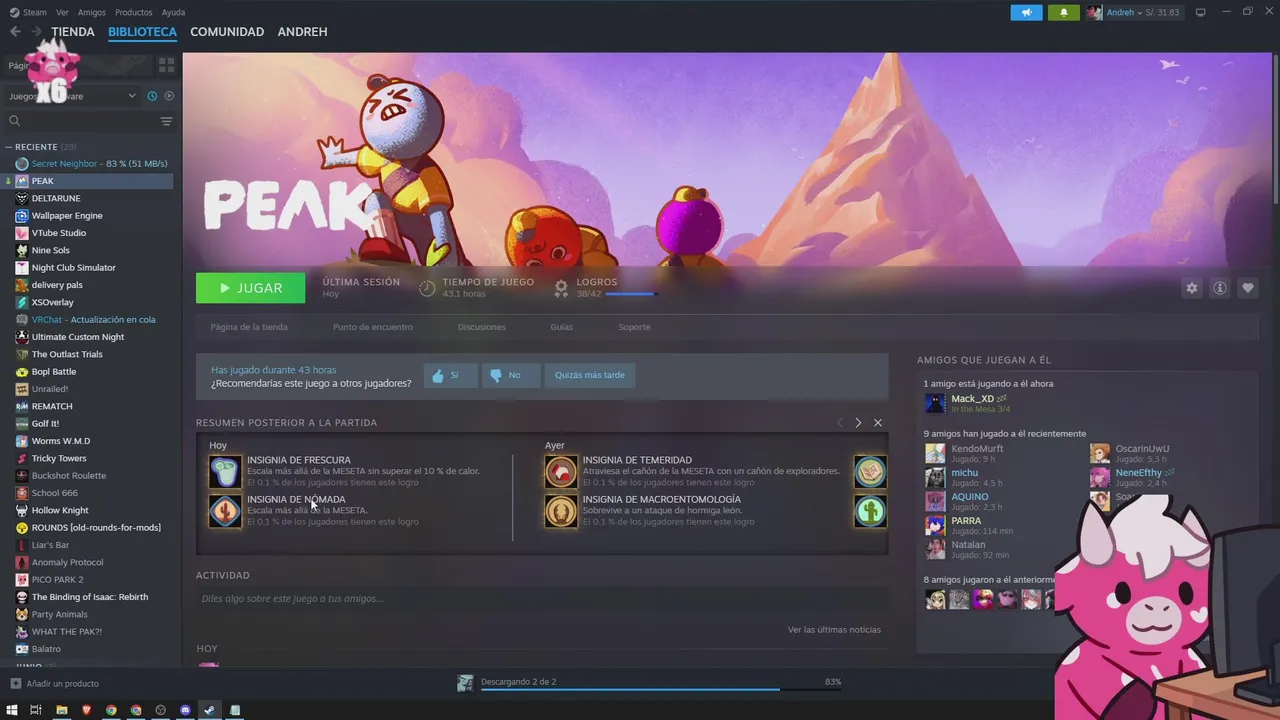Image resolution: width=1280 pixels, height=720 pixels.
Task: Open Página de la tienda tab
Action: [x=249, y=327]
